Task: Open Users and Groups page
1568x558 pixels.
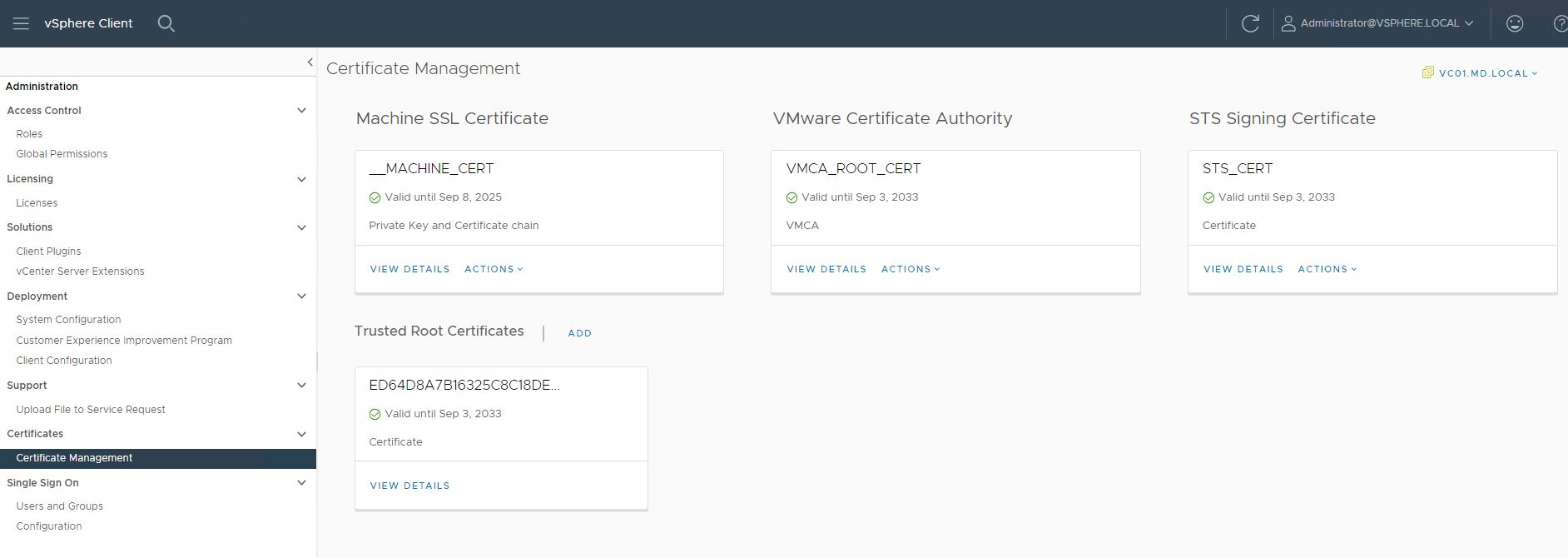Action: coord(60,506)
